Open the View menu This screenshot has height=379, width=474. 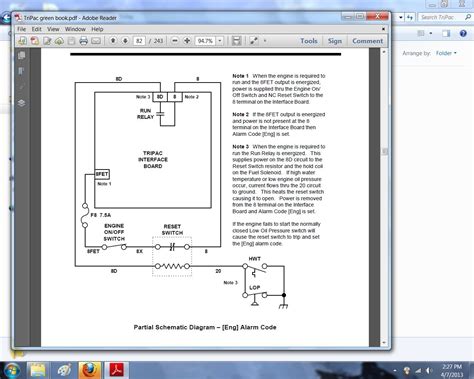tap(53, 29)
